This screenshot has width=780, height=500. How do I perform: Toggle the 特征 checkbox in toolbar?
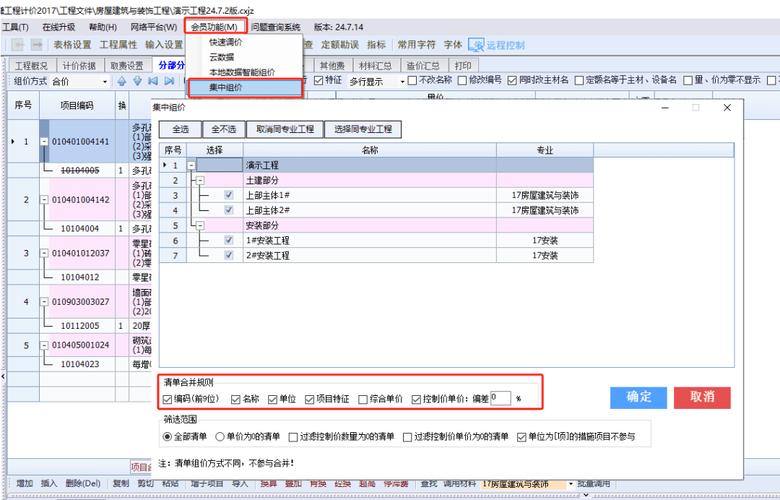click(x=318, y=80)
